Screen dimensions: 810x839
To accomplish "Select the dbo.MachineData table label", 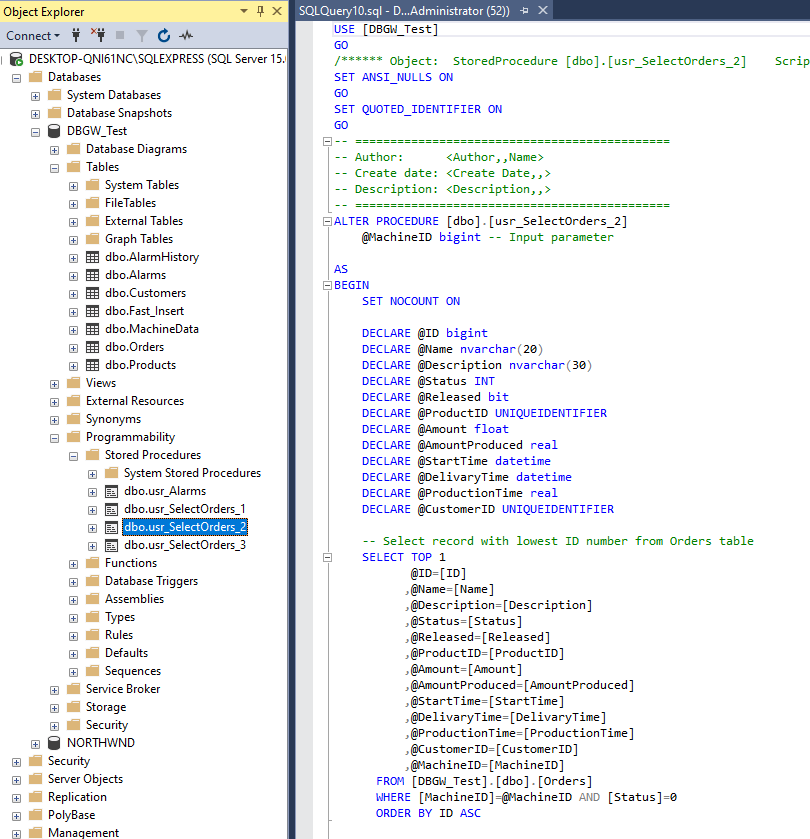I will click(x=152, y=329).
